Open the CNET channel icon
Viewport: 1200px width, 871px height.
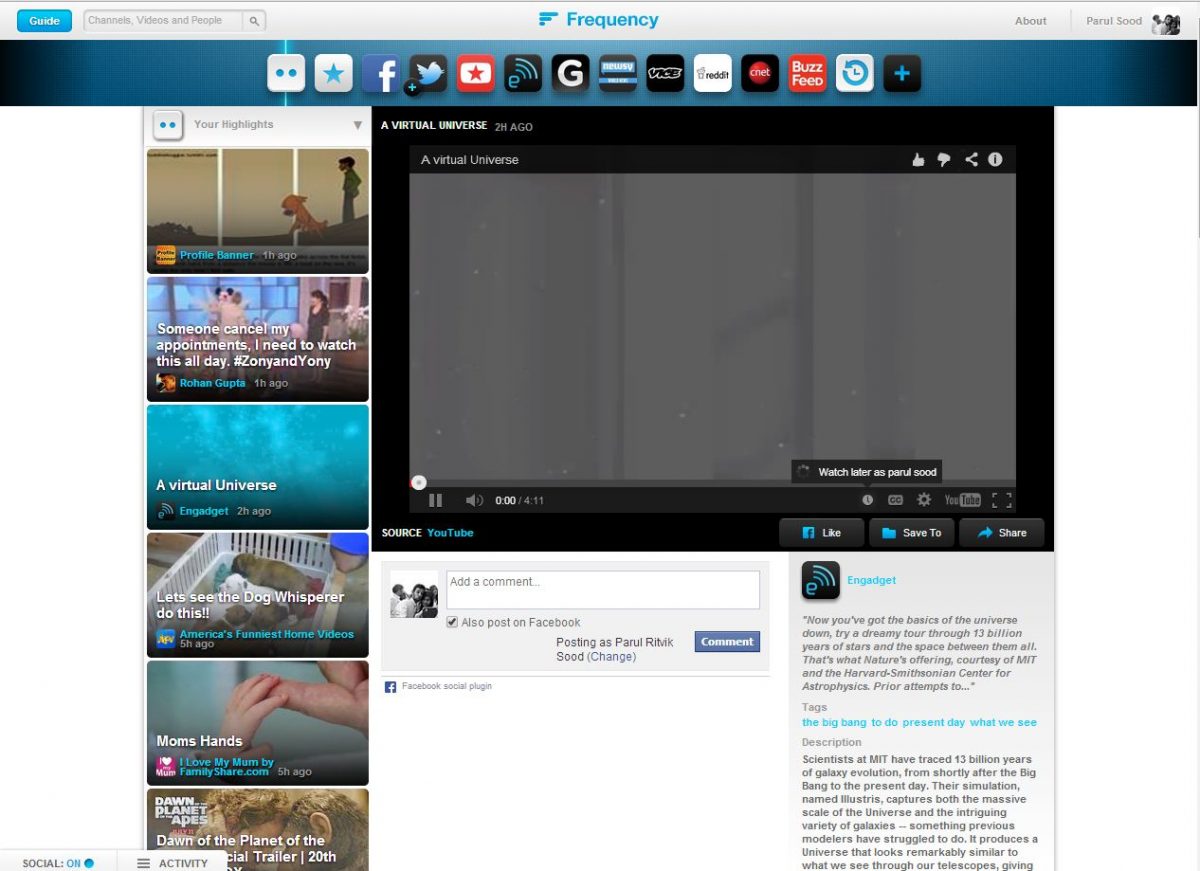[x=760, y=73]
